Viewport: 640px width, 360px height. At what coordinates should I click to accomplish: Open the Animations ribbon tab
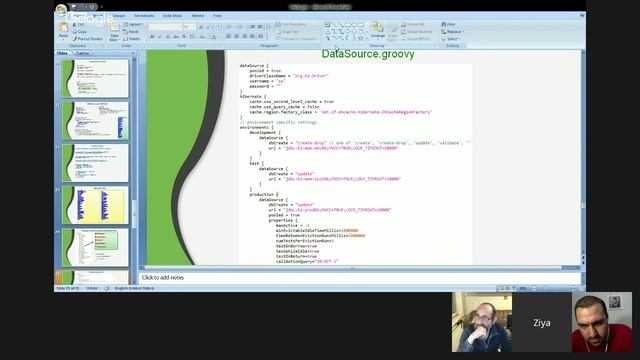click(x=144, y=16)
